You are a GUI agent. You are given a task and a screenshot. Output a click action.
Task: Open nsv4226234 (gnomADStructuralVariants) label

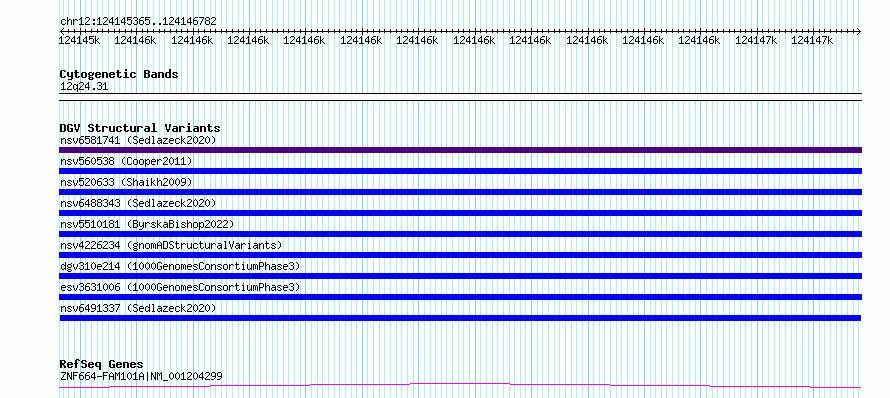171,245
